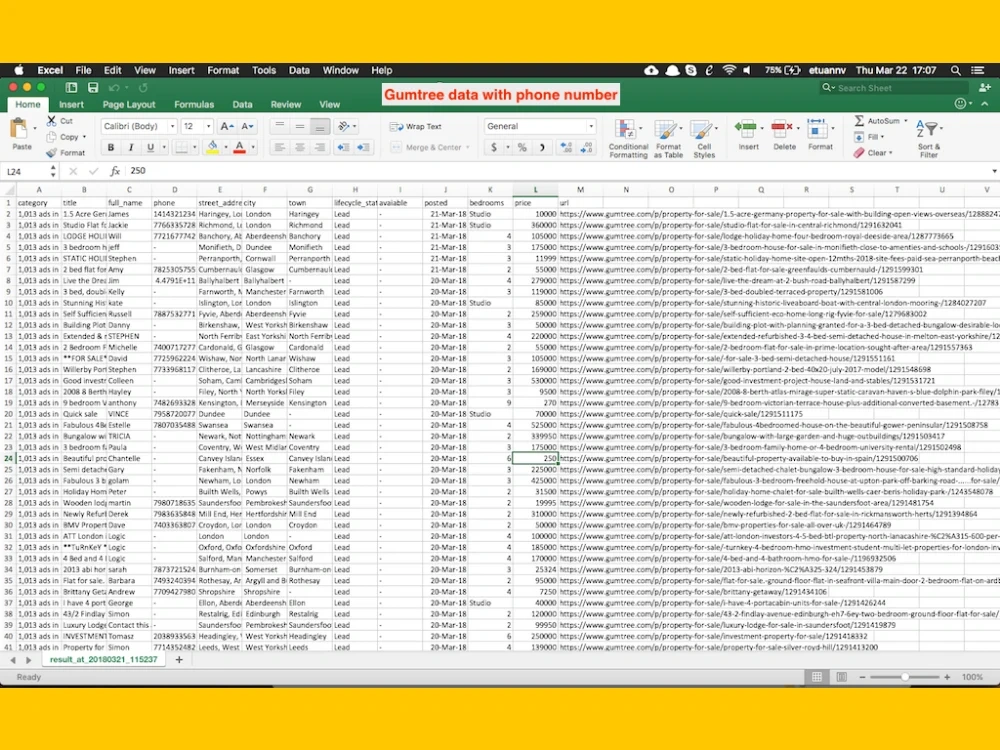Open the Review ribbon tab

tap(286, 105)
